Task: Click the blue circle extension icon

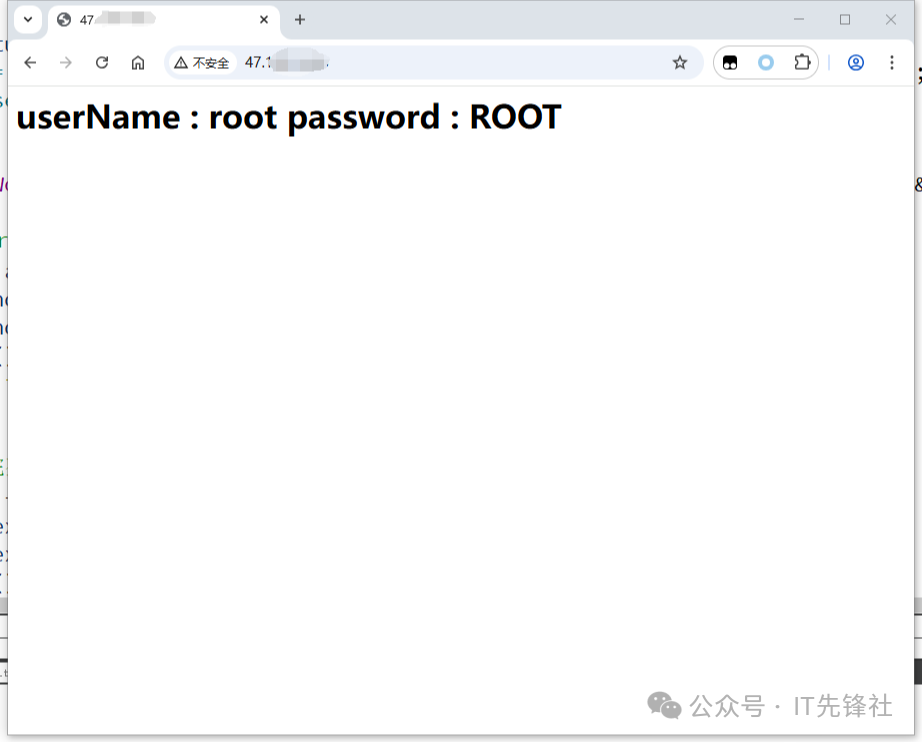Action: [766, 63]
